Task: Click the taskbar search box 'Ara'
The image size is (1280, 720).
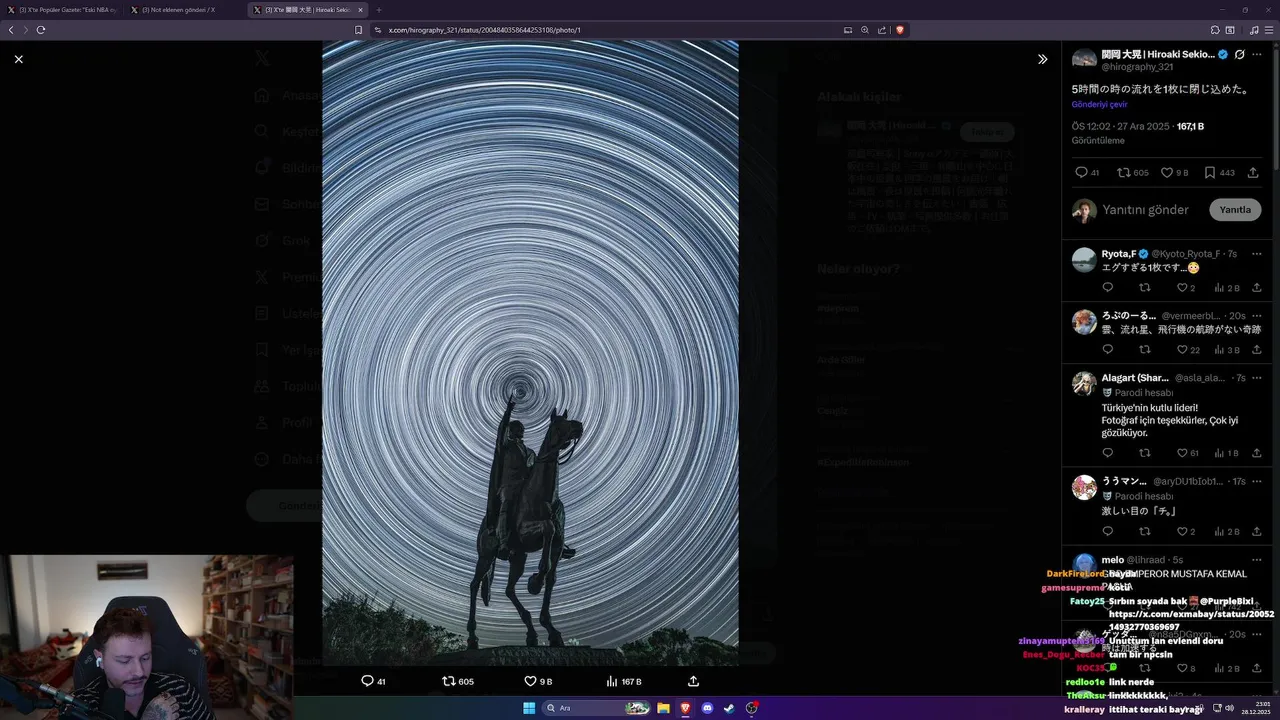Action: pyautogui.click(x=597, y=708)
